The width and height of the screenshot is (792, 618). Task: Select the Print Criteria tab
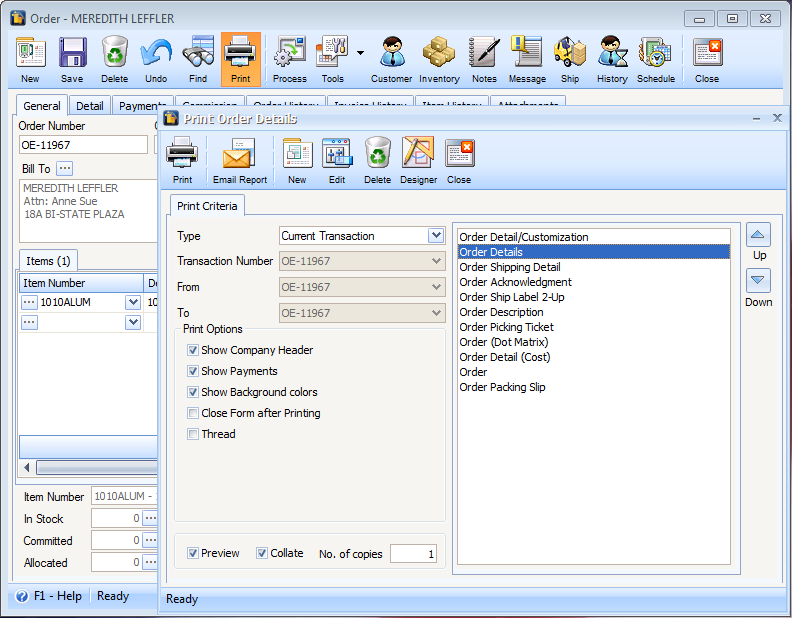tap(207, 206)
